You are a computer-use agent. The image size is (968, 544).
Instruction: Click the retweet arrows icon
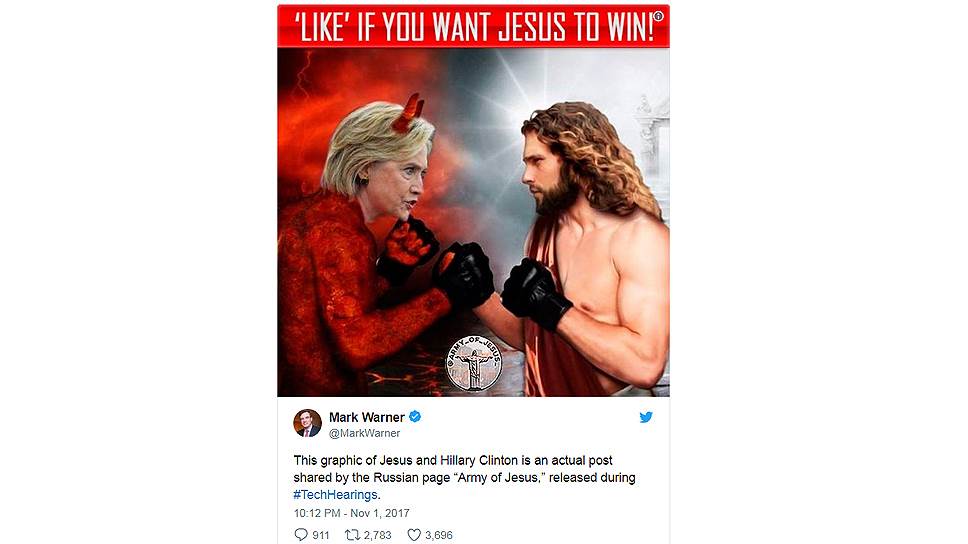(x=353, y=535)
